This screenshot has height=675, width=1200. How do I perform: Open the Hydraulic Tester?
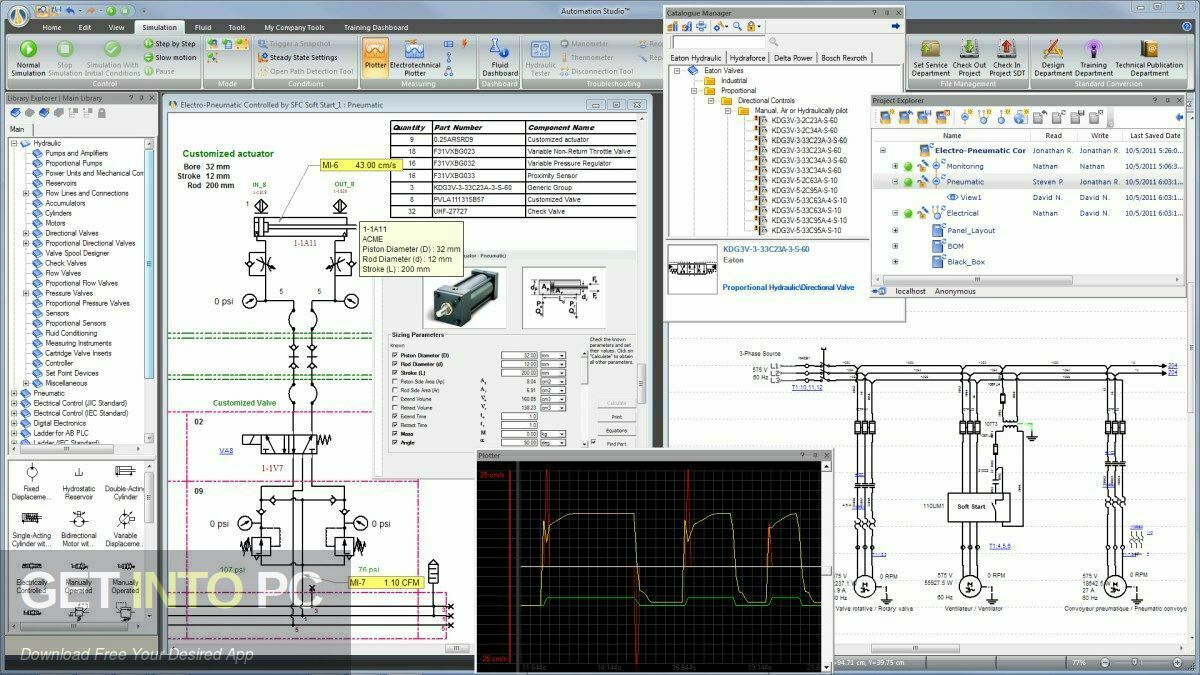click(541, 58)
